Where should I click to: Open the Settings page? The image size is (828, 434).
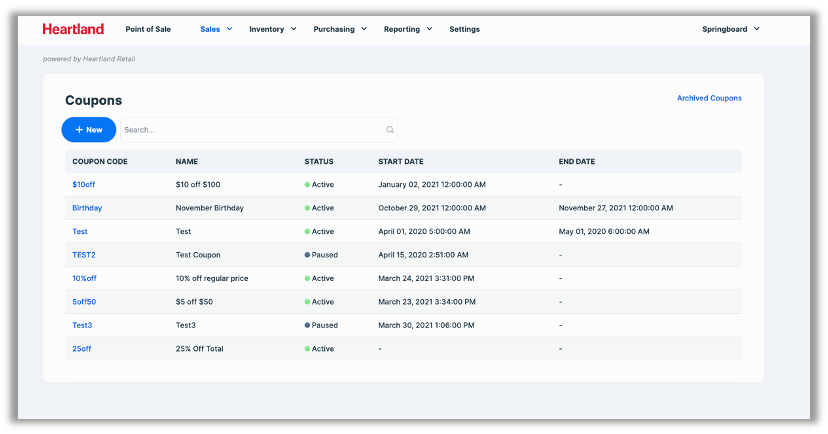[x=464, y=29]
